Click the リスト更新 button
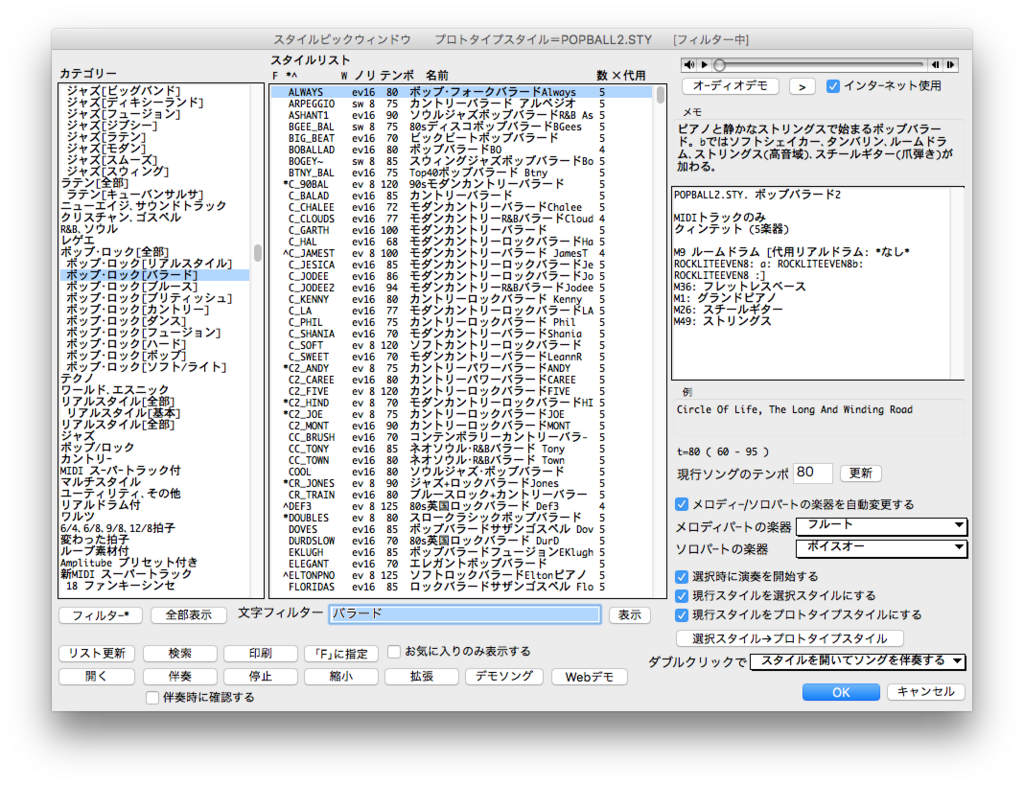 97,653
